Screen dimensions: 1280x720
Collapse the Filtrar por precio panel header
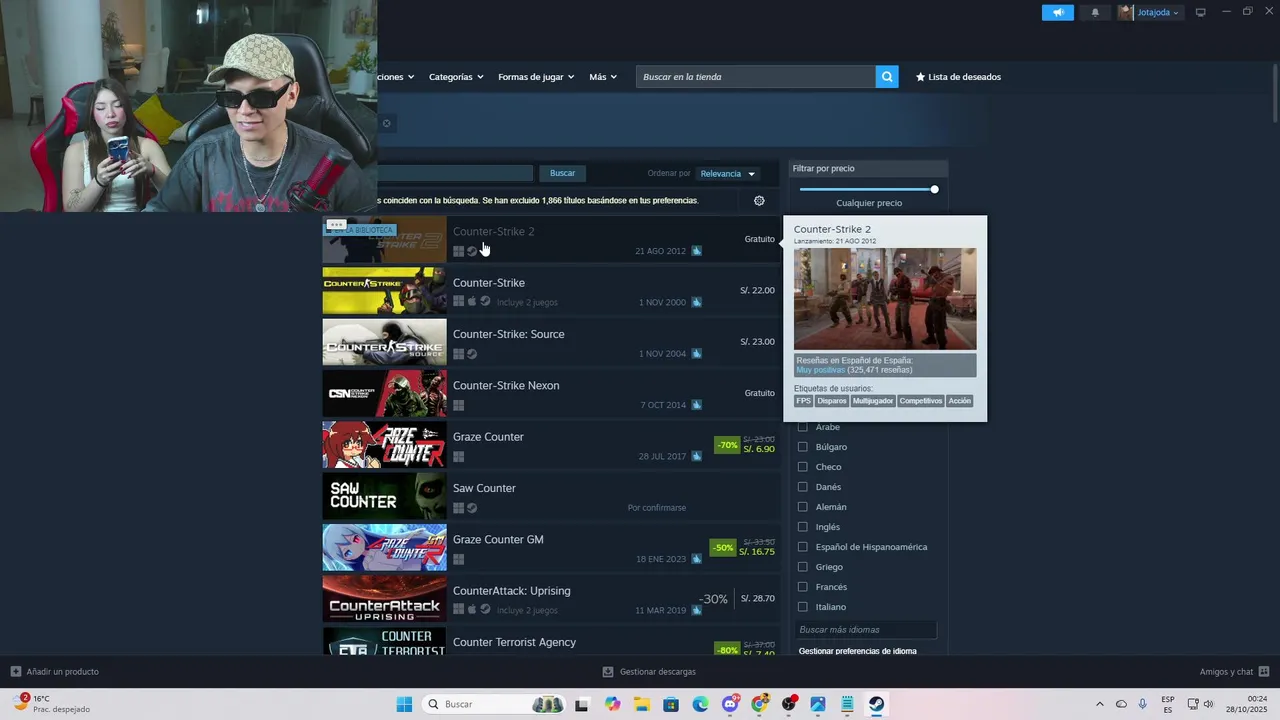[868, 168]
